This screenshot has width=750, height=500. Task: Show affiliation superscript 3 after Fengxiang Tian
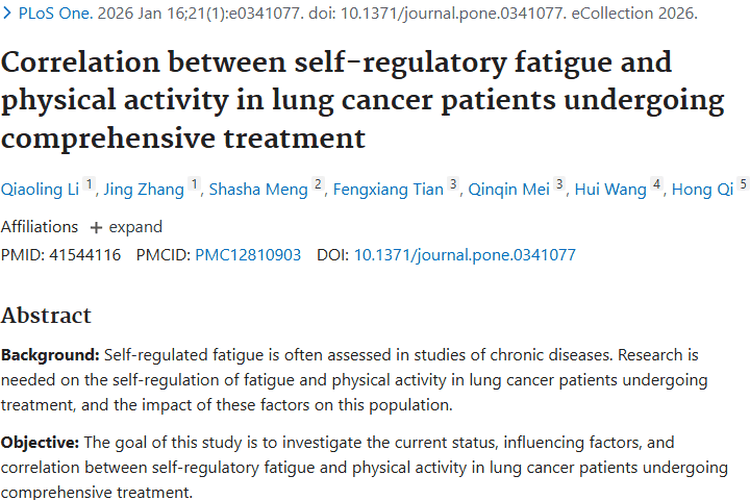pos(453,185)
